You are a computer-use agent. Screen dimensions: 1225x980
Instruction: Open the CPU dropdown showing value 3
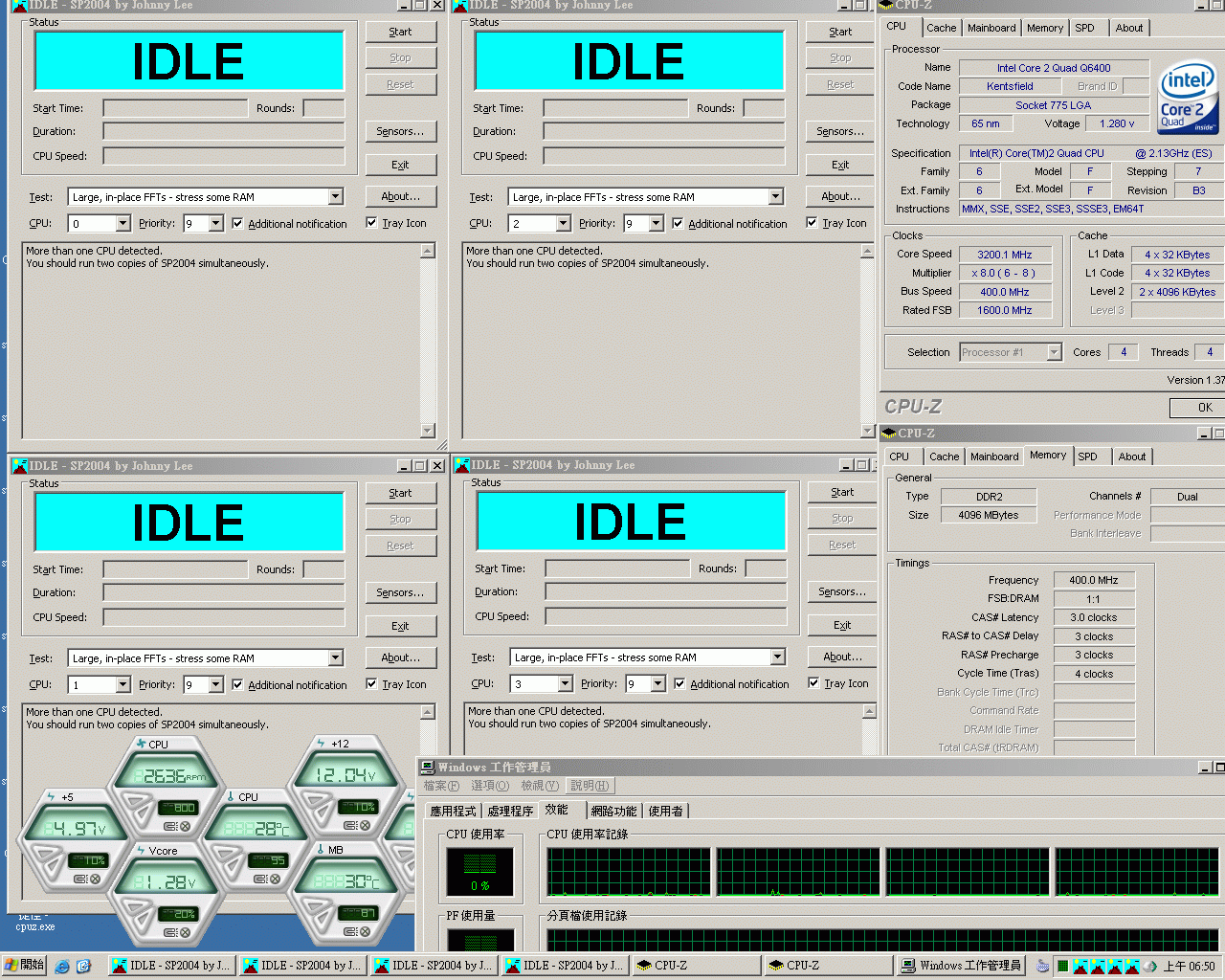pyautogui.click(x=565, y=683)
